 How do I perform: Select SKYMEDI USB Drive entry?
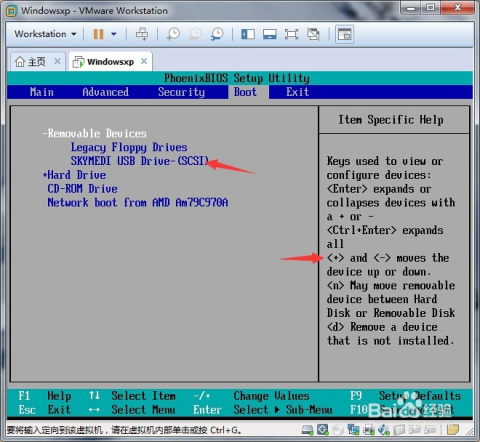140,161
